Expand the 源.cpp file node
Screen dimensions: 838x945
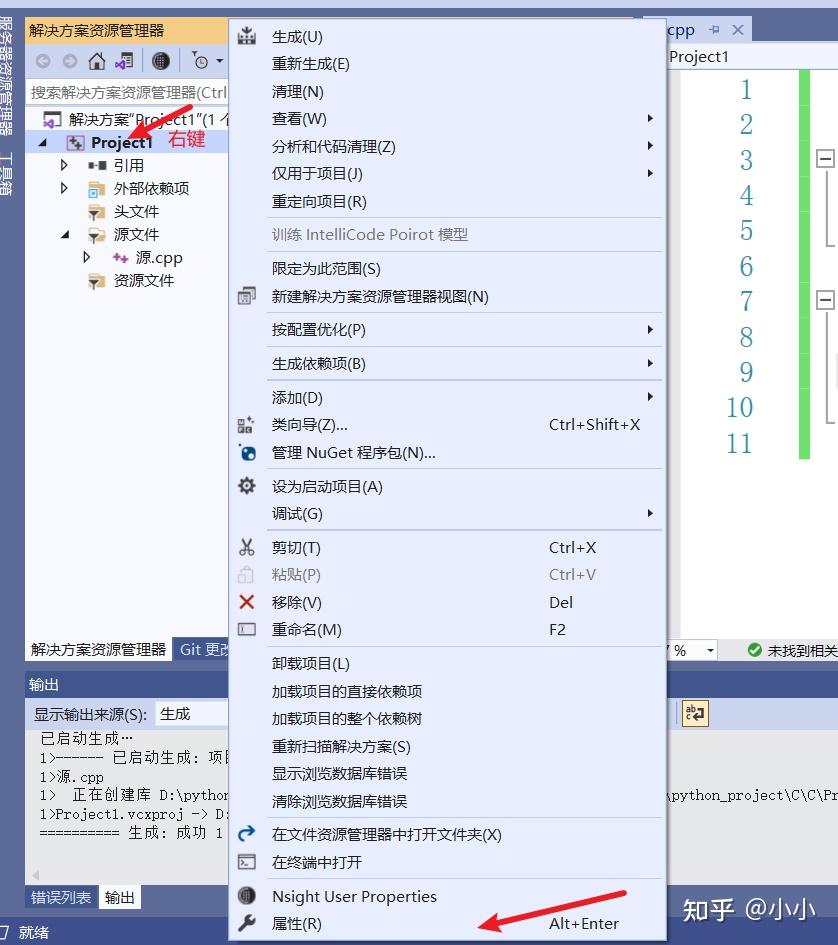click(x=86, y=257)
